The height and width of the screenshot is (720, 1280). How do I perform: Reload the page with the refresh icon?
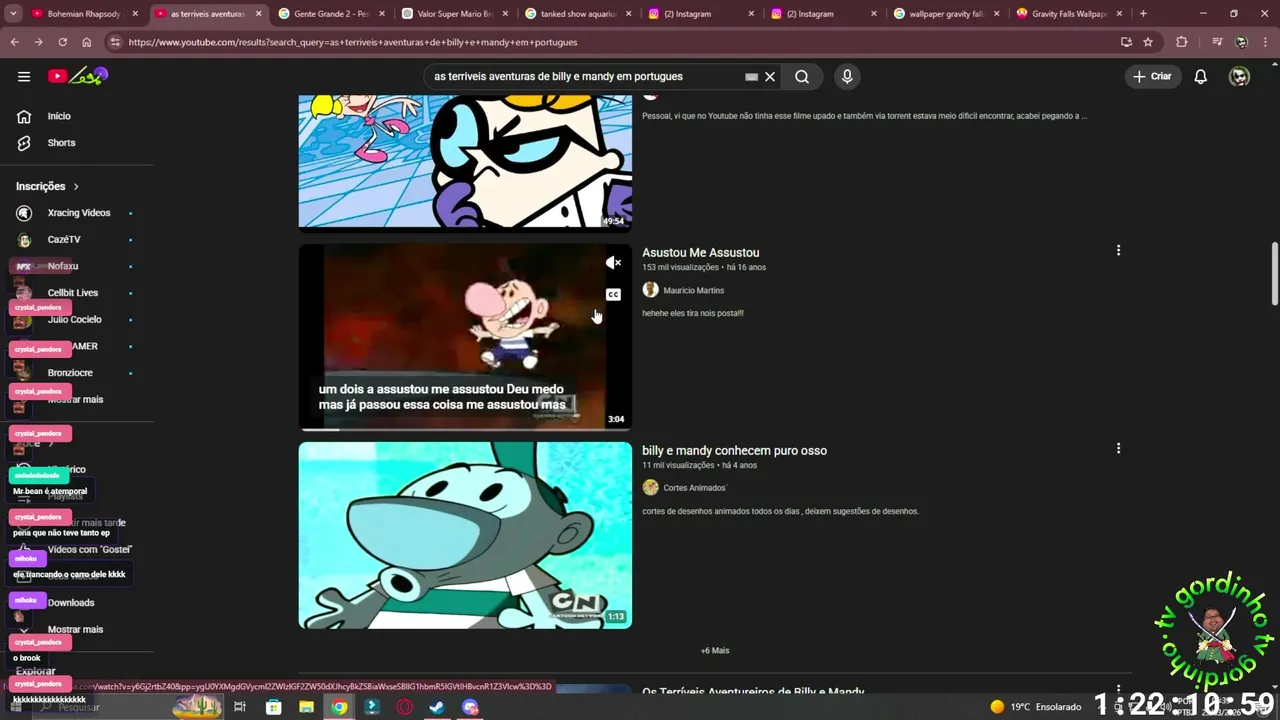click(62, 42)
